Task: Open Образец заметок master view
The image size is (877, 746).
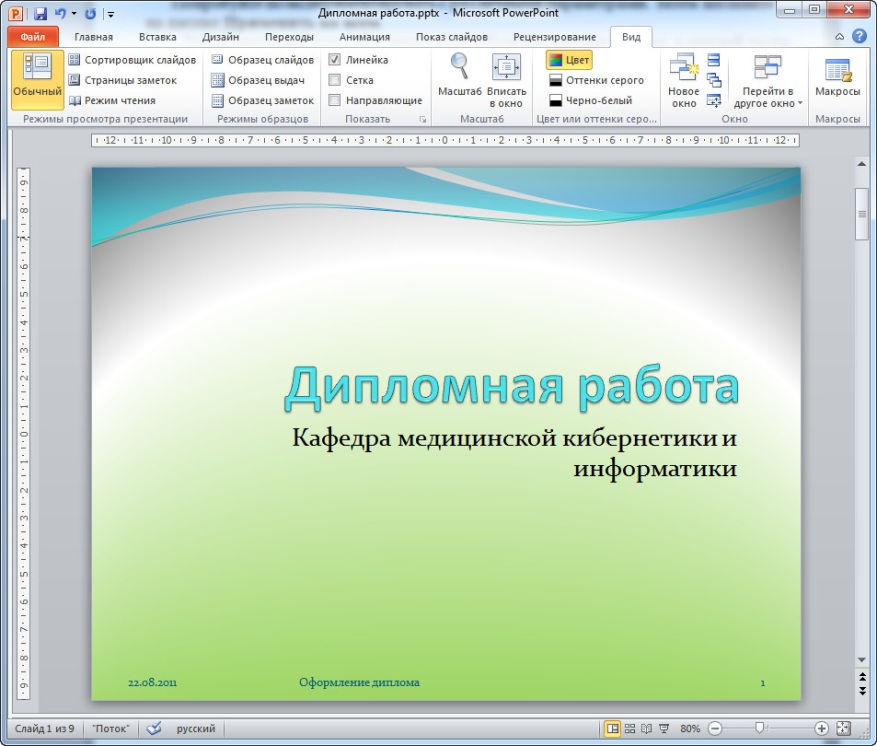Action: [x=262, y=101]
